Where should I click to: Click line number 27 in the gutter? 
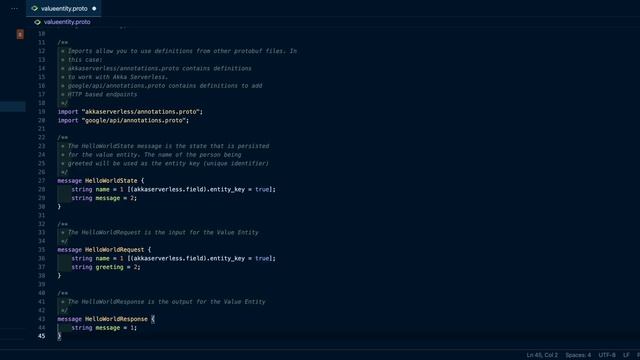coord(42,181)
